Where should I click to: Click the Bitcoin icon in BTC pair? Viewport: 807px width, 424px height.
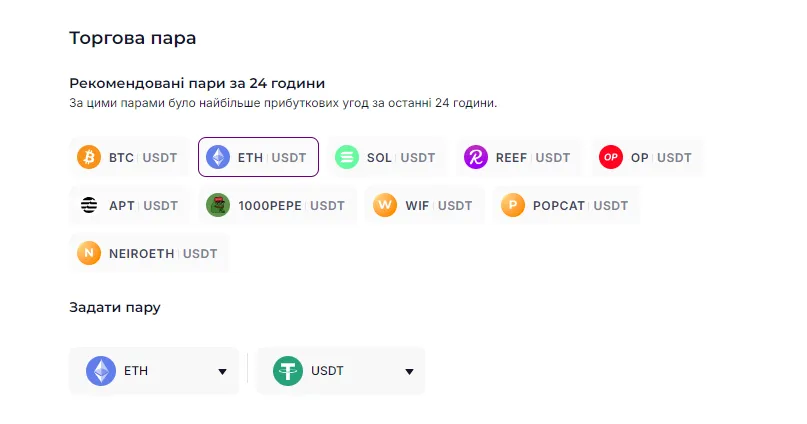click(89, 157)
